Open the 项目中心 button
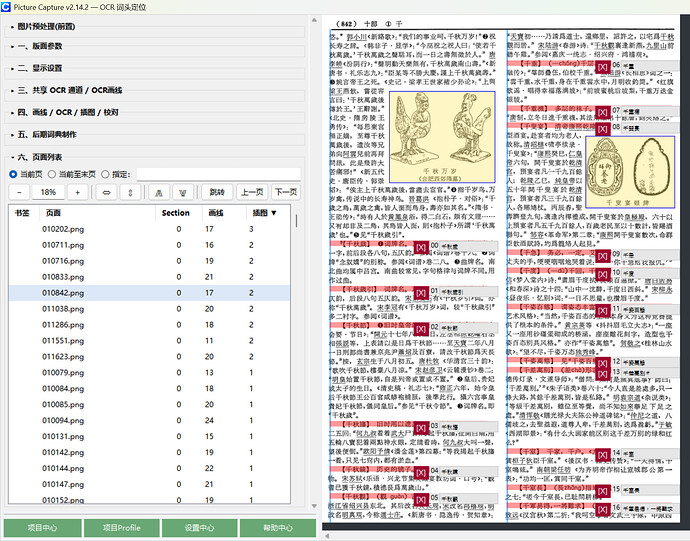This screenshot has height=541, width=690. (42, 527)
